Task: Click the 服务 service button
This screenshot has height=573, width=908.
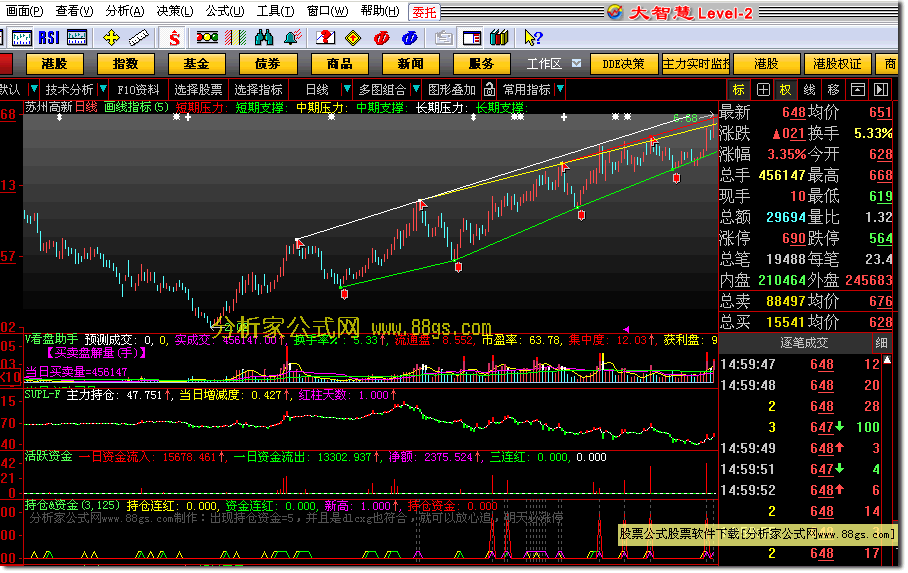Action: [482, 64]
